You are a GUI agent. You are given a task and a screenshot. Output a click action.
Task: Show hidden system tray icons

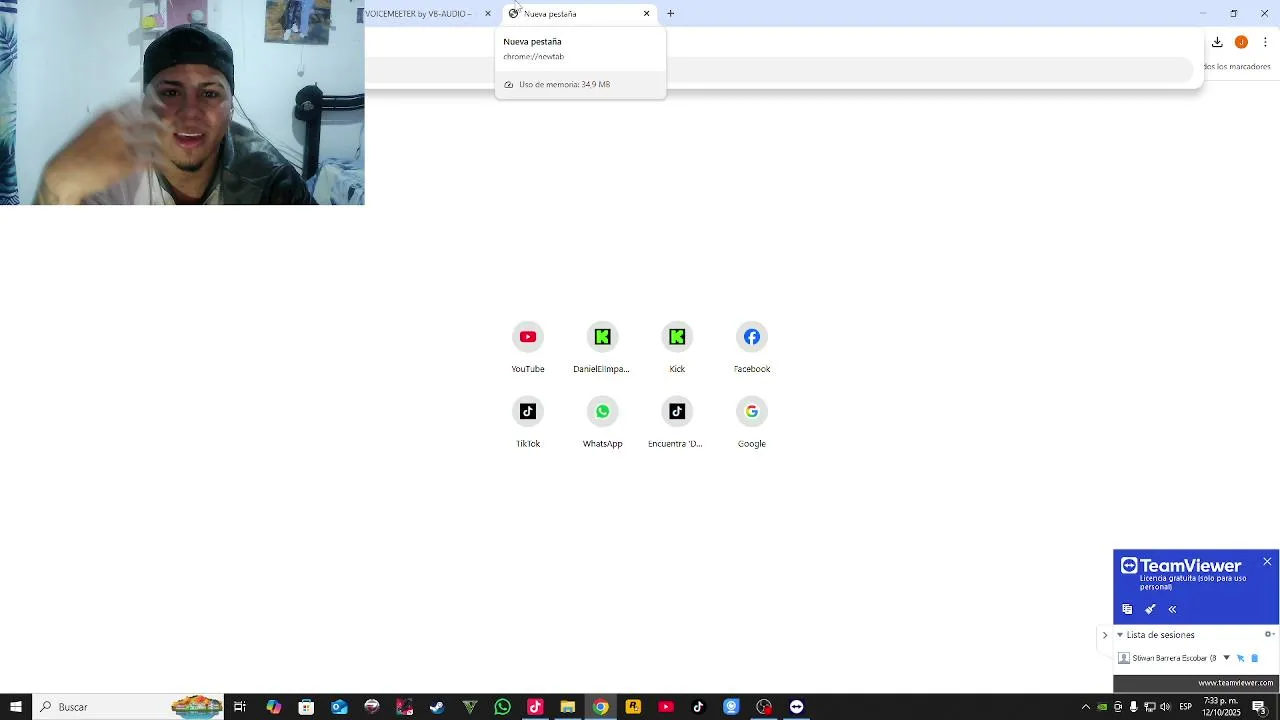(1086, 707)
